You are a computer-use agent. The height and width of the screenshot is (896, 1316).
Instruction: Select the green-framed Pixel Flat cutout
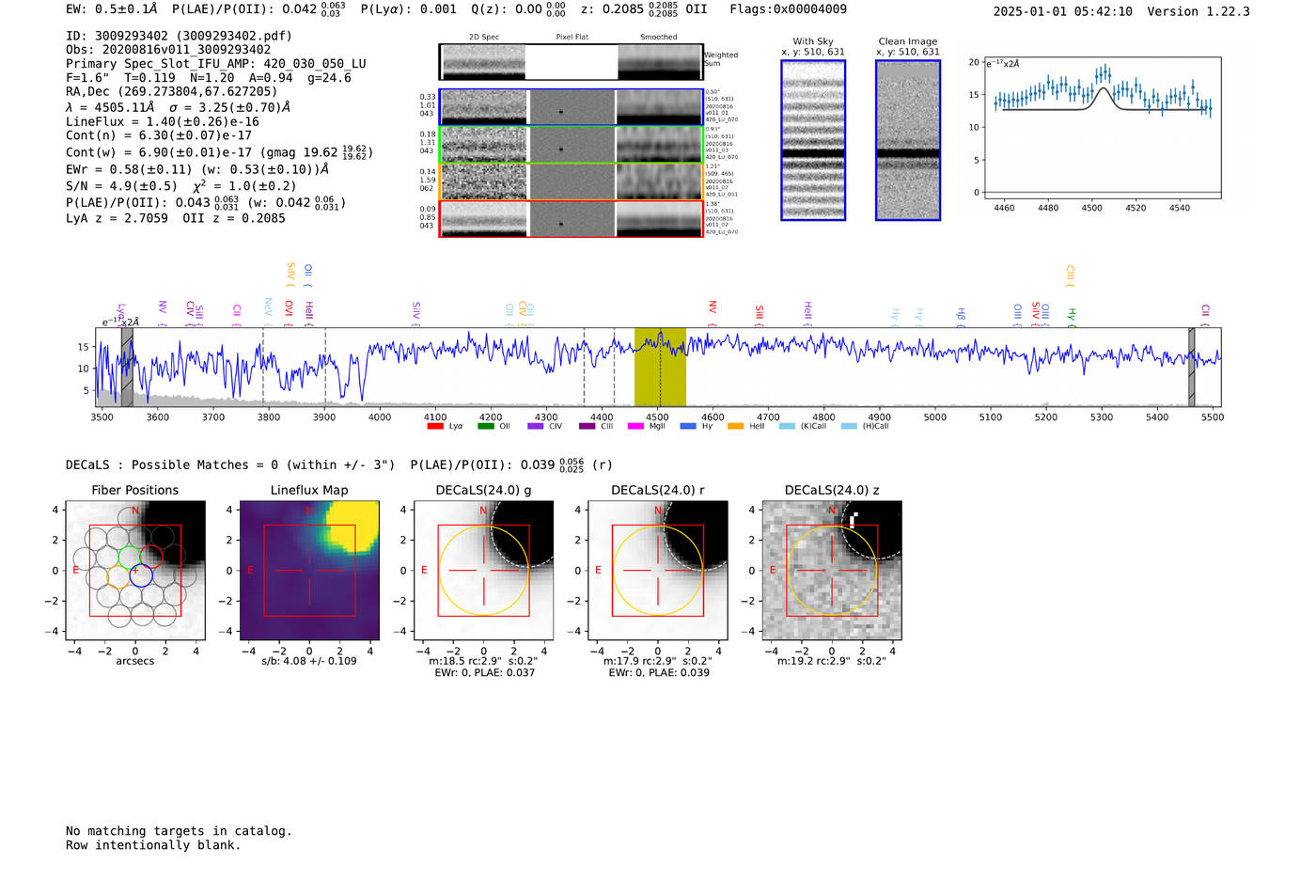(572, 145)
